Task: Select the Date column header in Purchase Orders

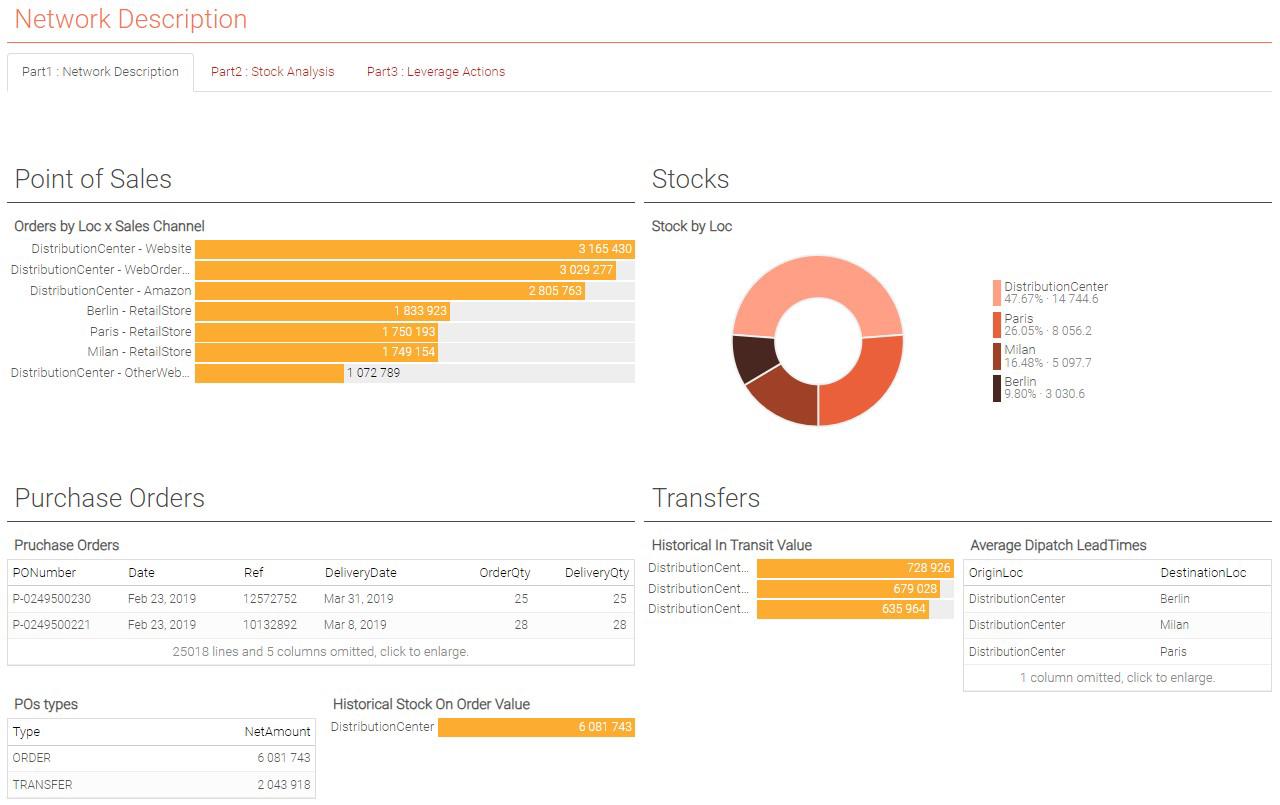Action: pos(141,572)
